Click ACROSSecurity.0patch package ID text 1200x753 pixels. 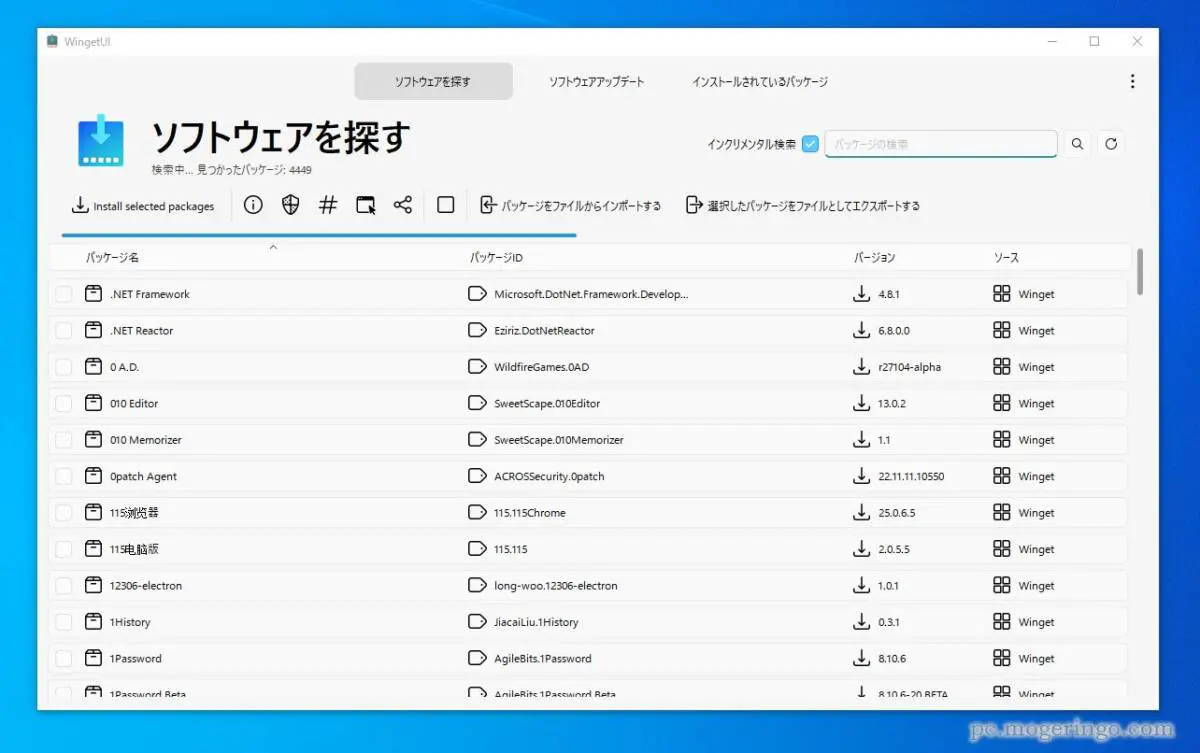549,476
